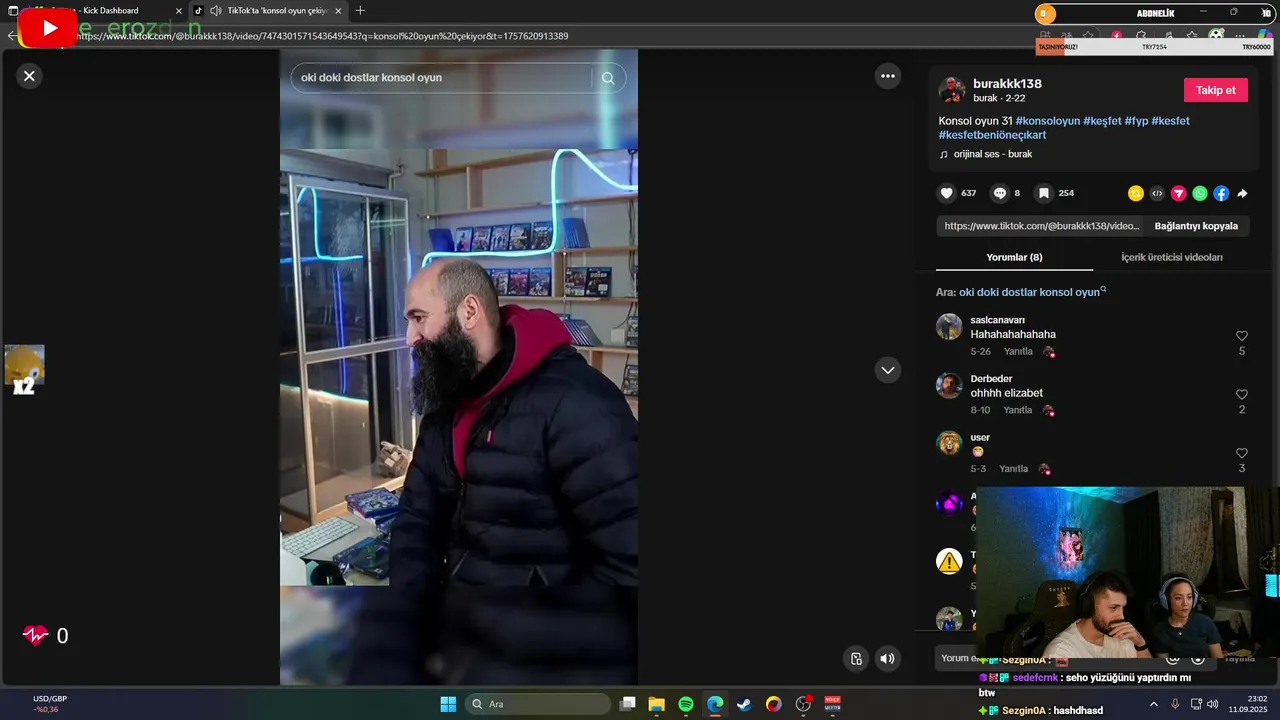The height and width of the screenshot is (720, 1280).
Task: Open lion avatar of 'user' commenter
Action: click(949, 443)
